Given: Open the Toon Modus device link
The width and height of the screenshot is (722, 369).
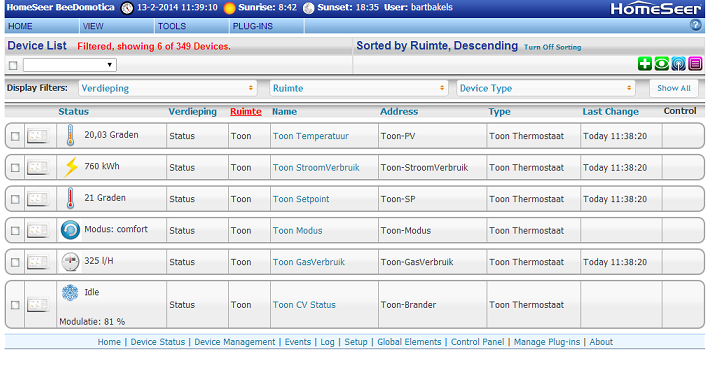Looking at the screenshot, I should [x=297, y=230].
